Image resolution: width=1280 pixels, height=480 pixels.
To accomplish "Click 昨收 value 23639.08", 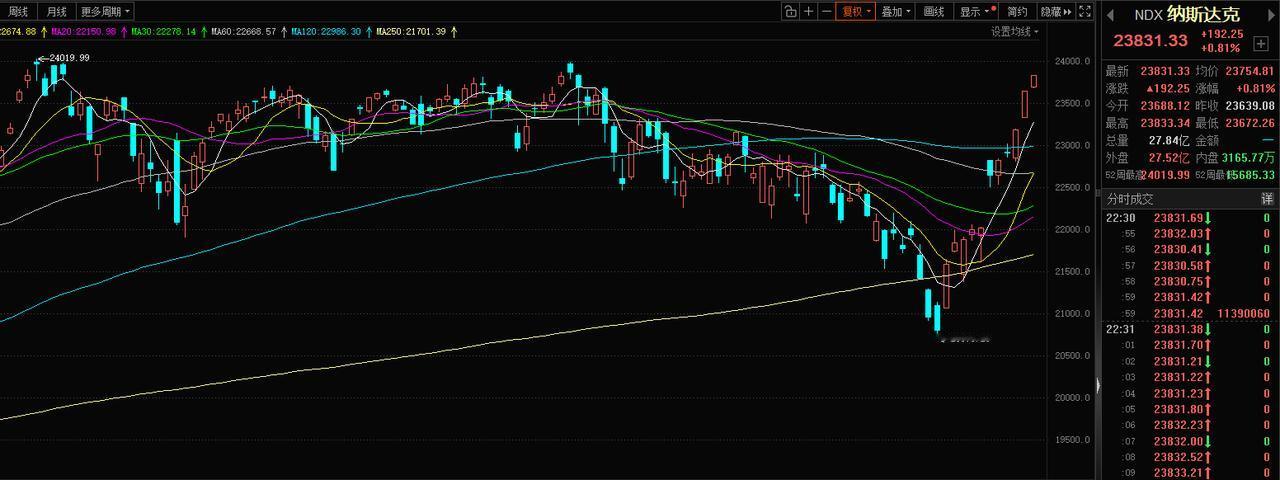I will (x=1250, y=105).
